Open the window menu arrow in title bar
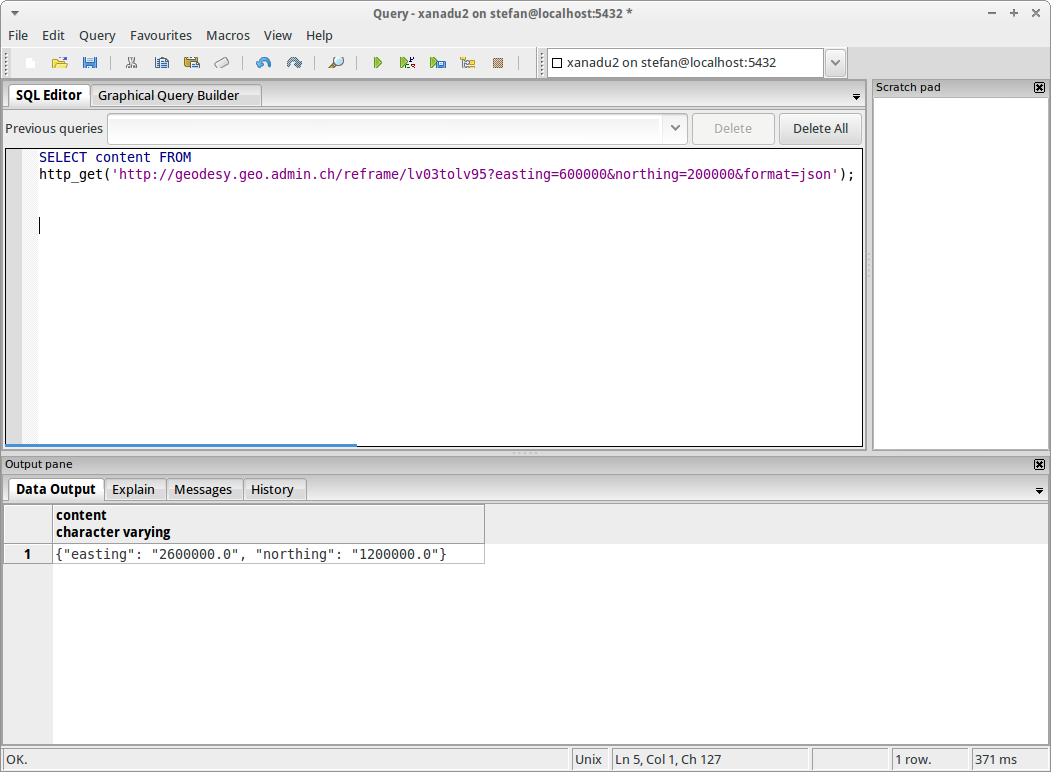Screen dimensions: 1051x772 point(15,13)
